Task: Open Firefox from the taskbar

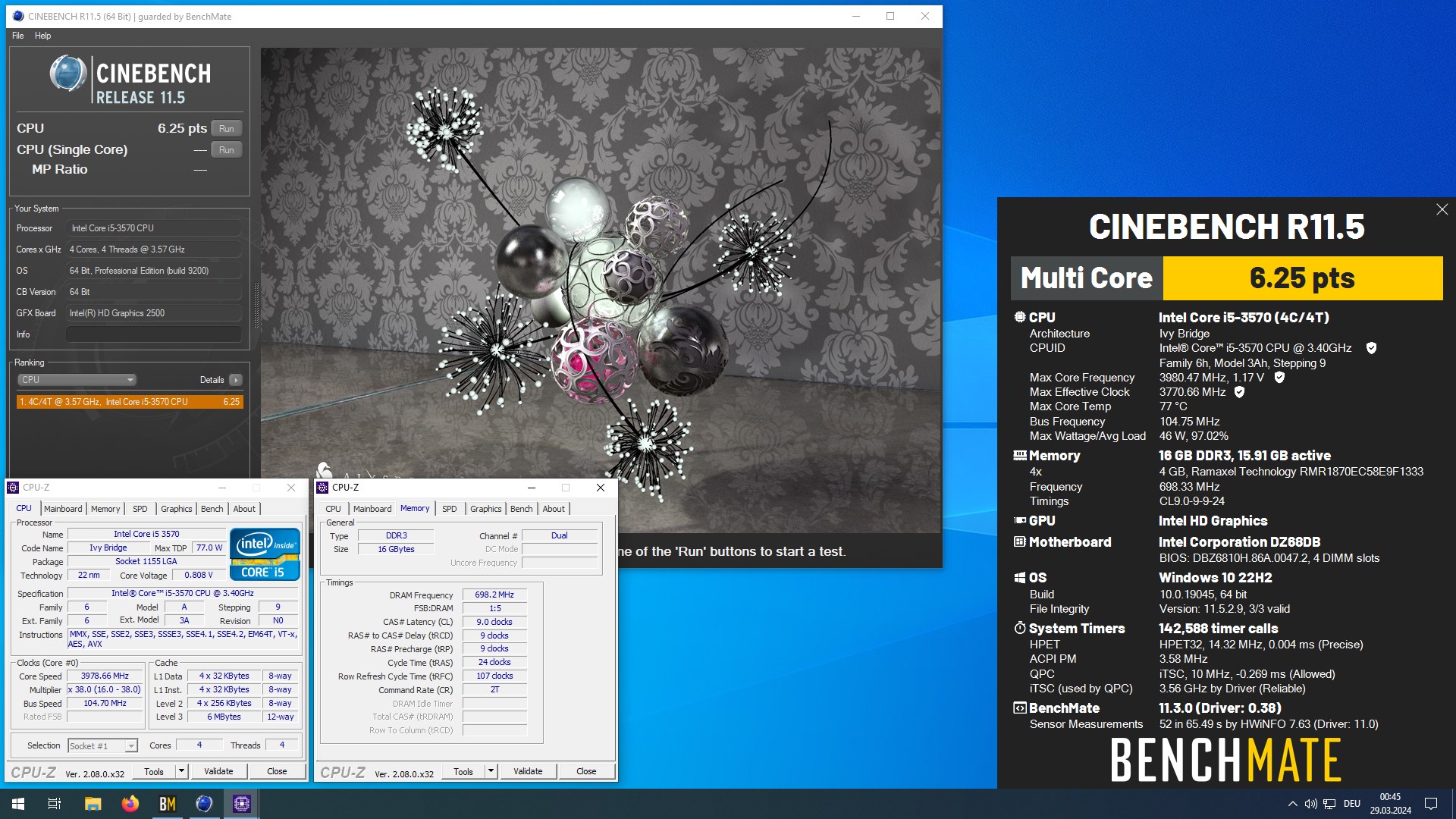Action: coord(130,804)
